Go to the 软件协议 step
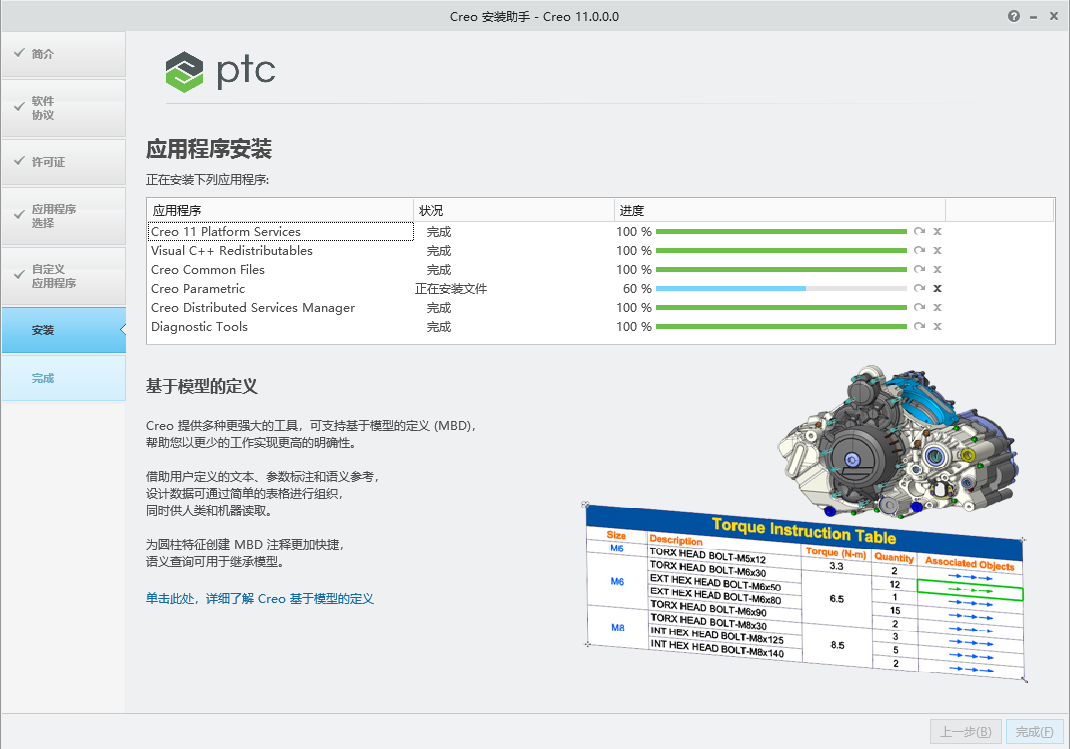 point(63,108)
